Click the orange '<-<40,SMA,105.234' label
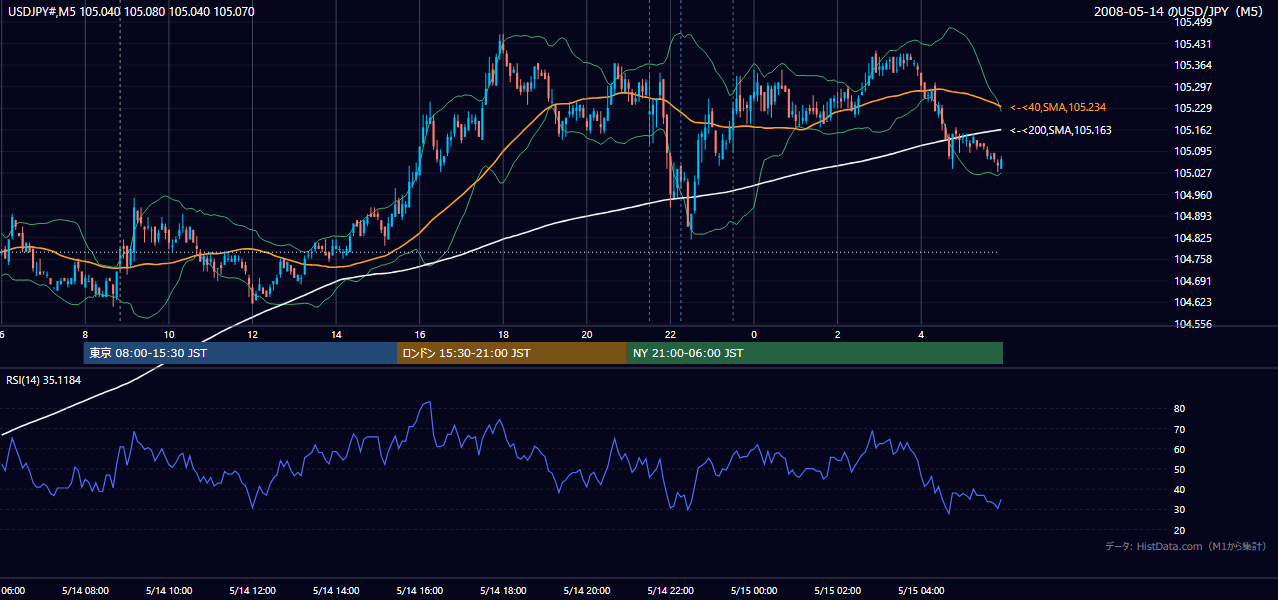 click(1057, 107)
